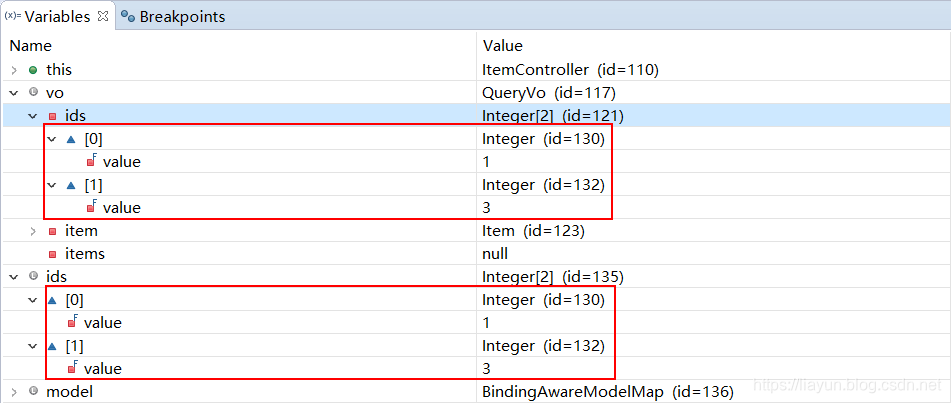
Task: Click the field icon of value 3 under vo
Action: pos(91,207)
